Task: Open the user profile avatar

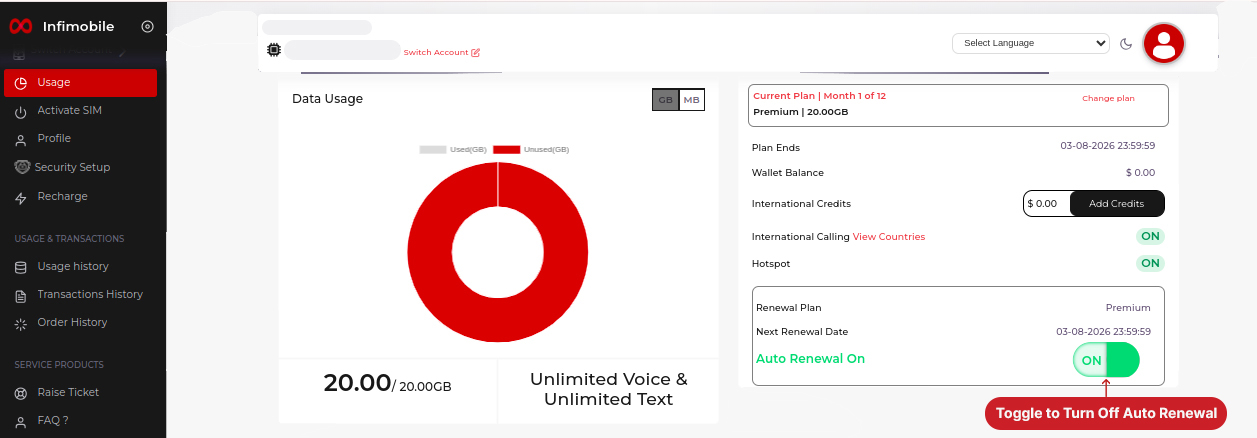Action: (x=1163, y=43)
